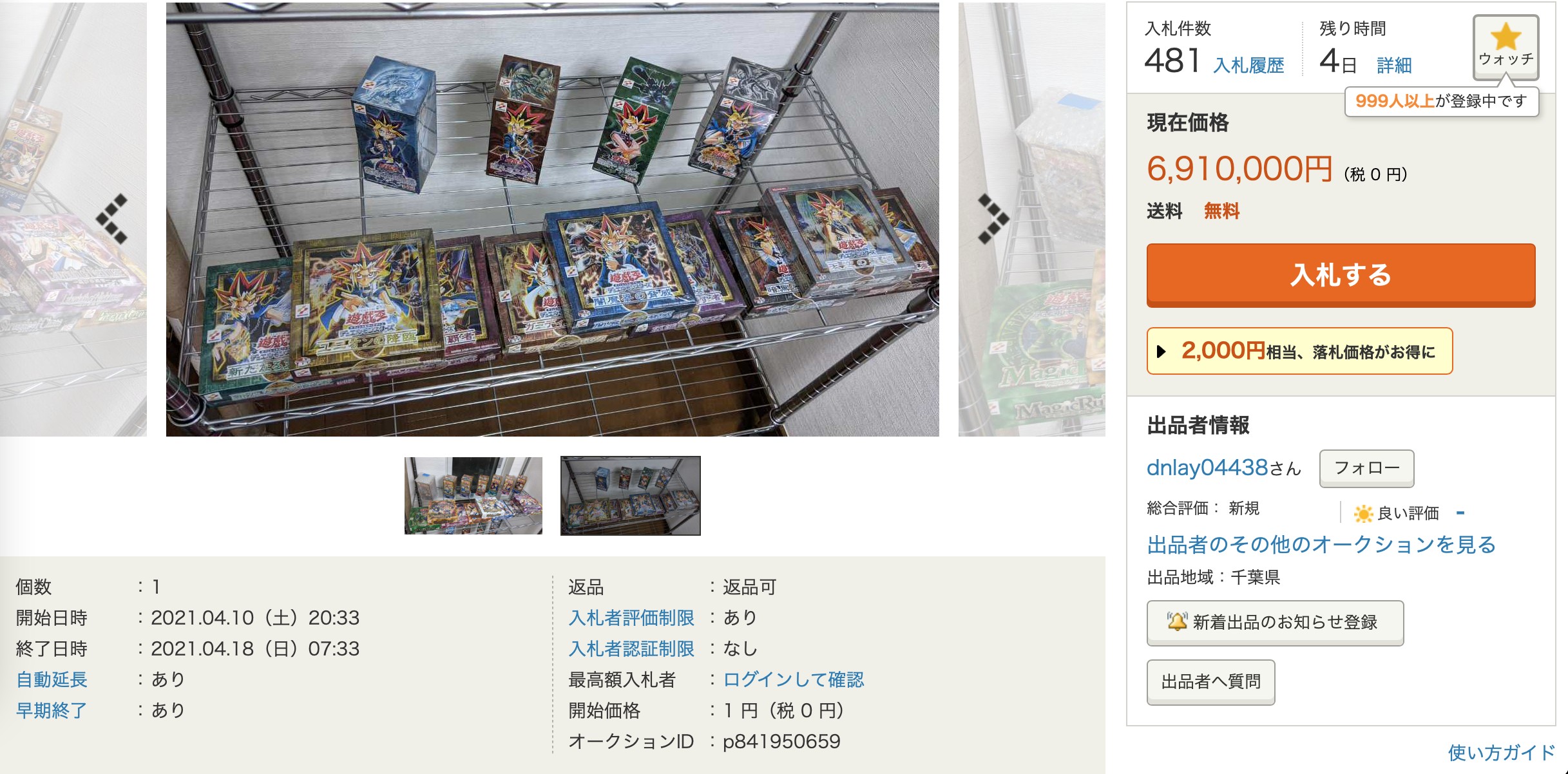Screen dimensions: 1568x774
Task: Open 詳細 remaining time details
Action: coord(1394,65)
